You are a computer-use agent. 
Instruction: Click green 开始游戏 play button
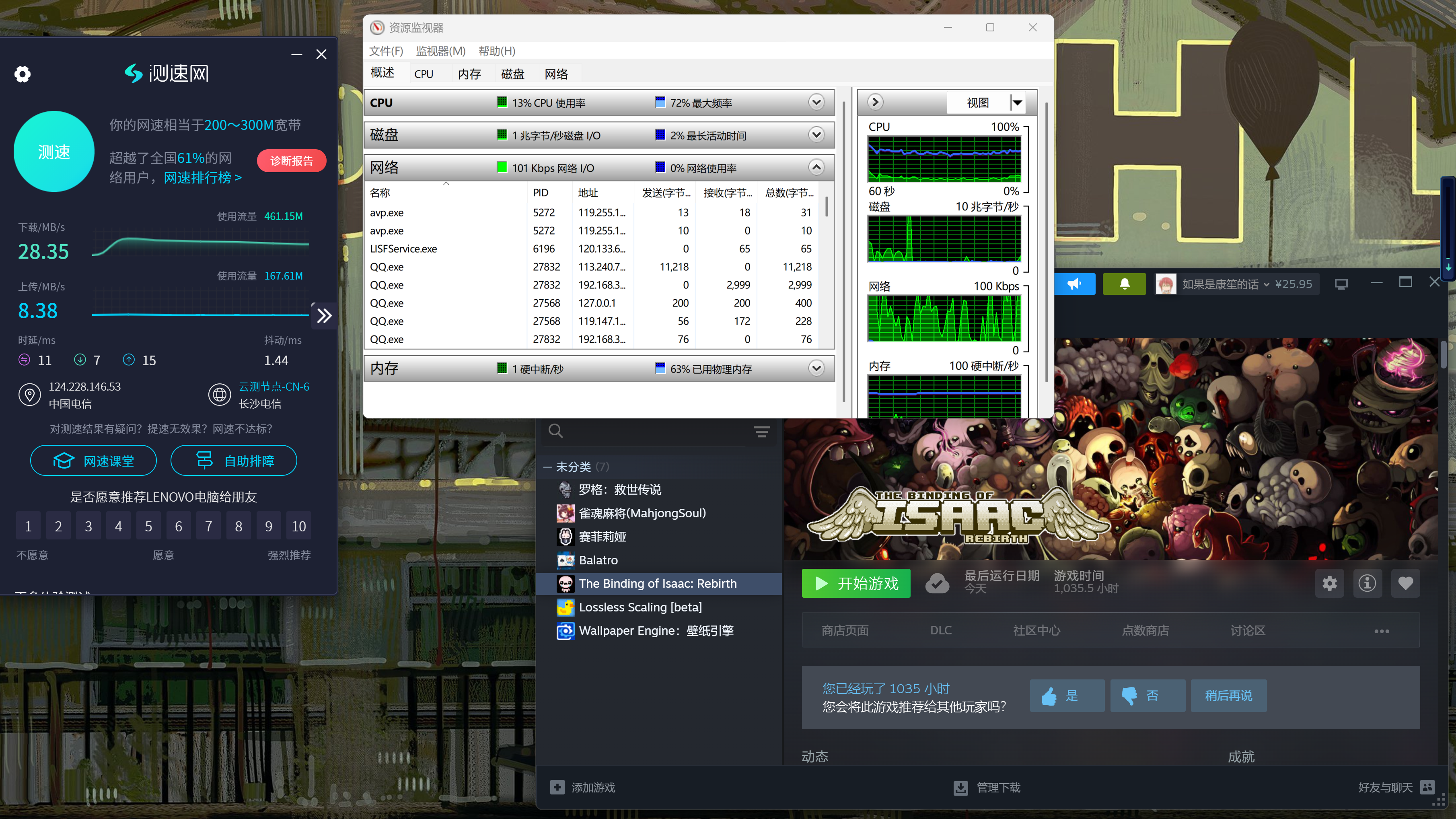point(856,583)
